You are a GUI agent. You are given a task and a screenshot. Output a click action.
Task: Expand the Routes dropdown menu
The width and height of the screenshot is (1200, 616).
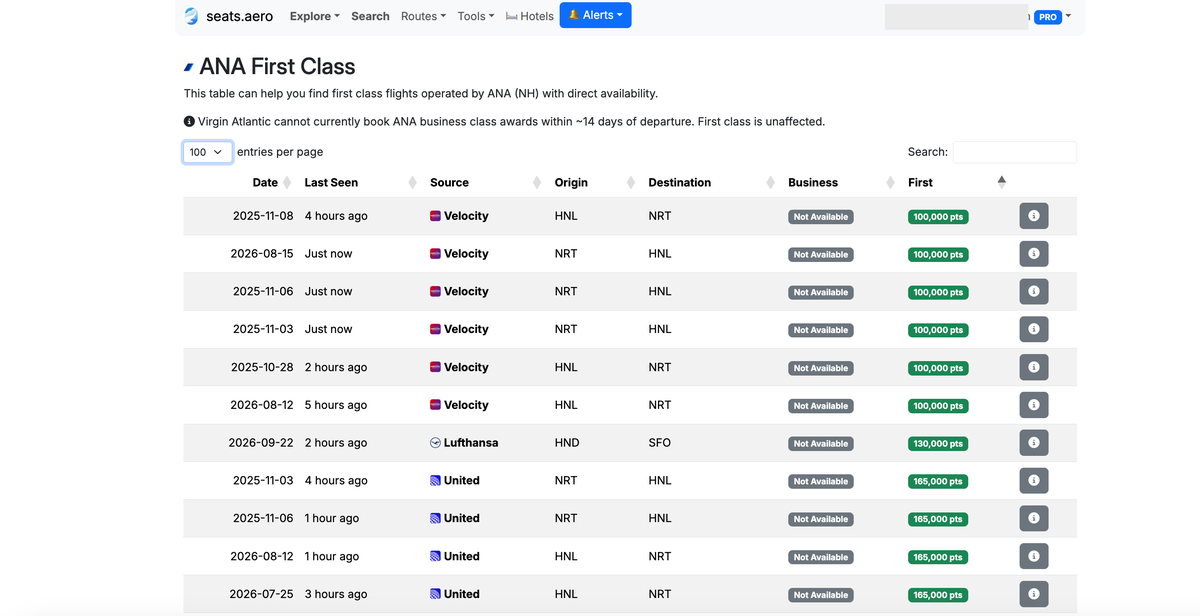pyautogui.click(x=423, y=16)
